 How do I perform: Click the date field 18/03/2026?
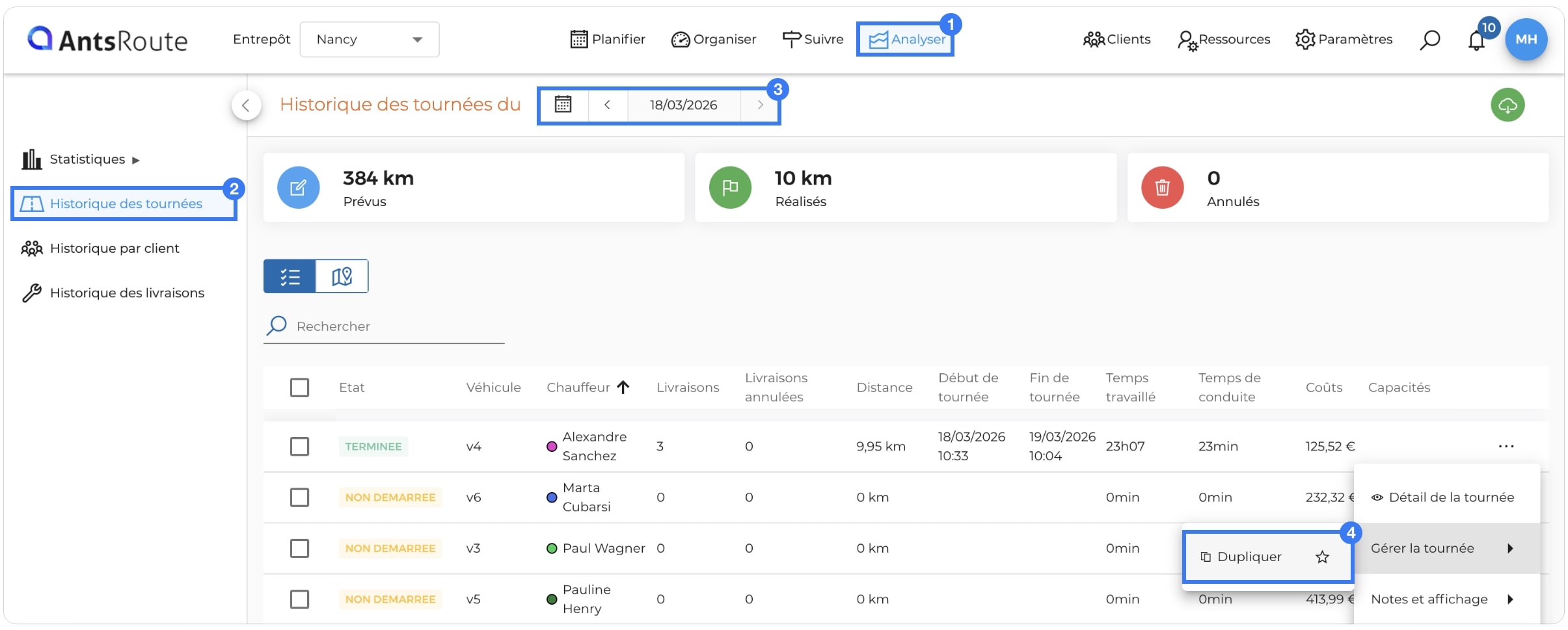tap(684, 105)
